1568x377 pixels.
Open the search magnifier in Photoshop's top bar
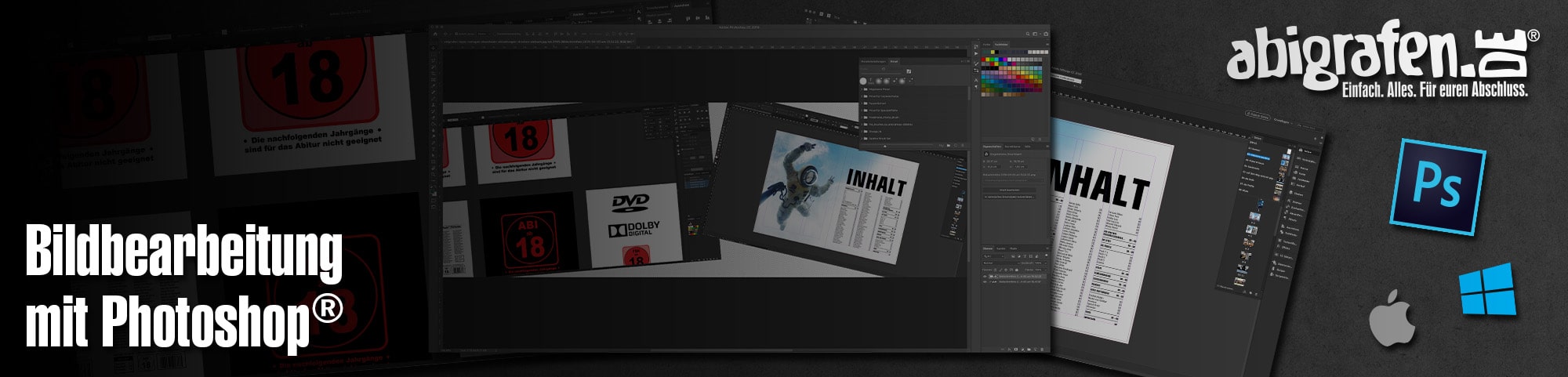point(1028,34)
